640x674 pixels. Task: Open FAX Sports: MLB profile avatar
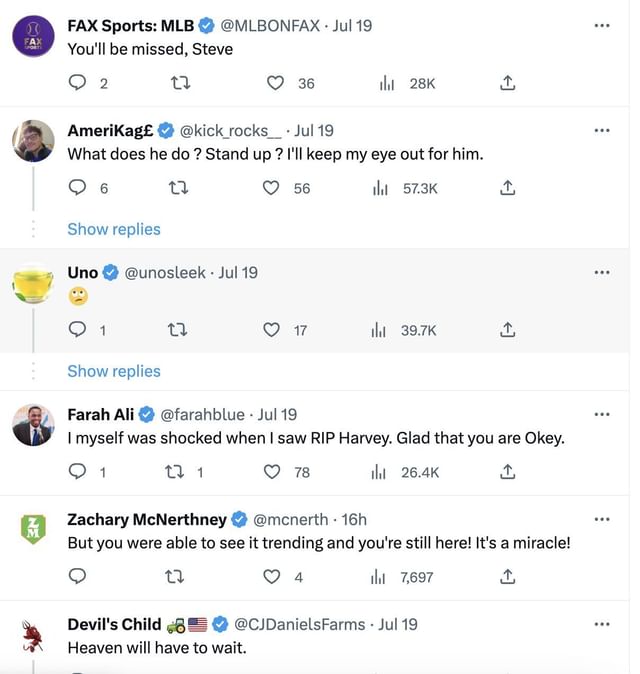[33, 37]
